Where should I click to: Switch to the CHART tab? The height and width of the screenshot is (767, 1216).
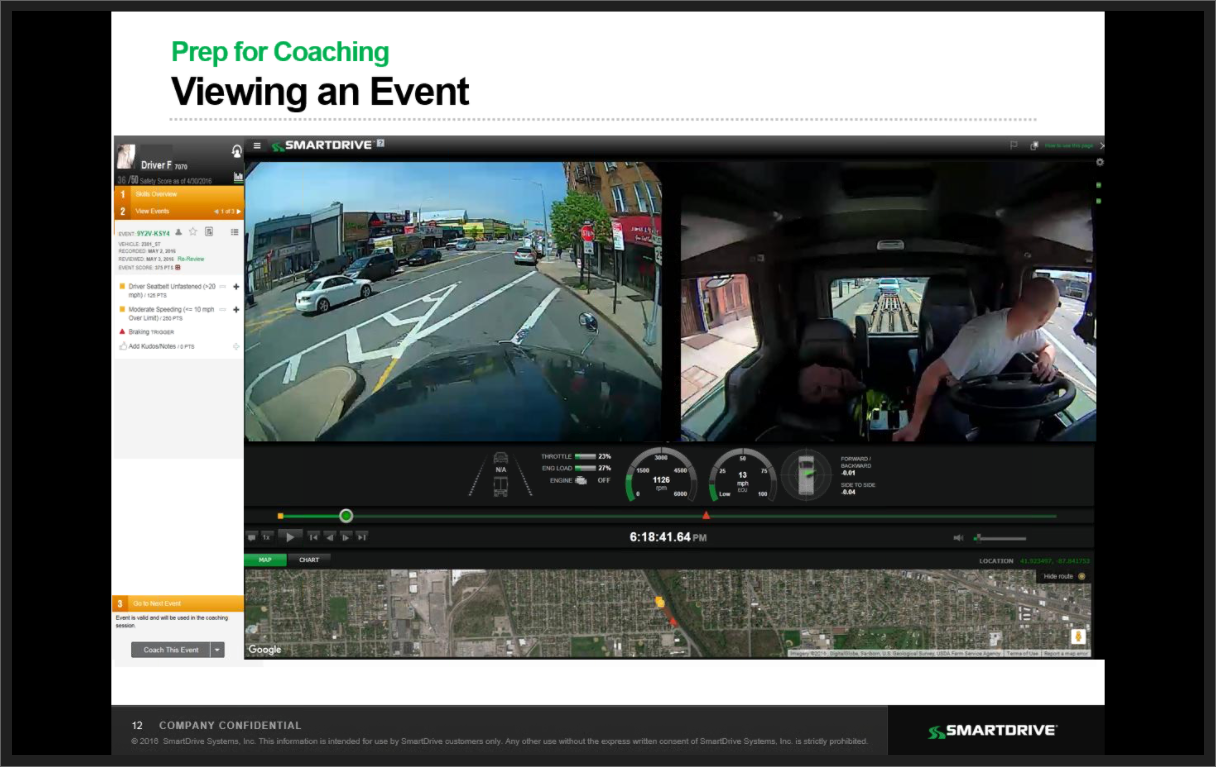(x=308, y=559)
